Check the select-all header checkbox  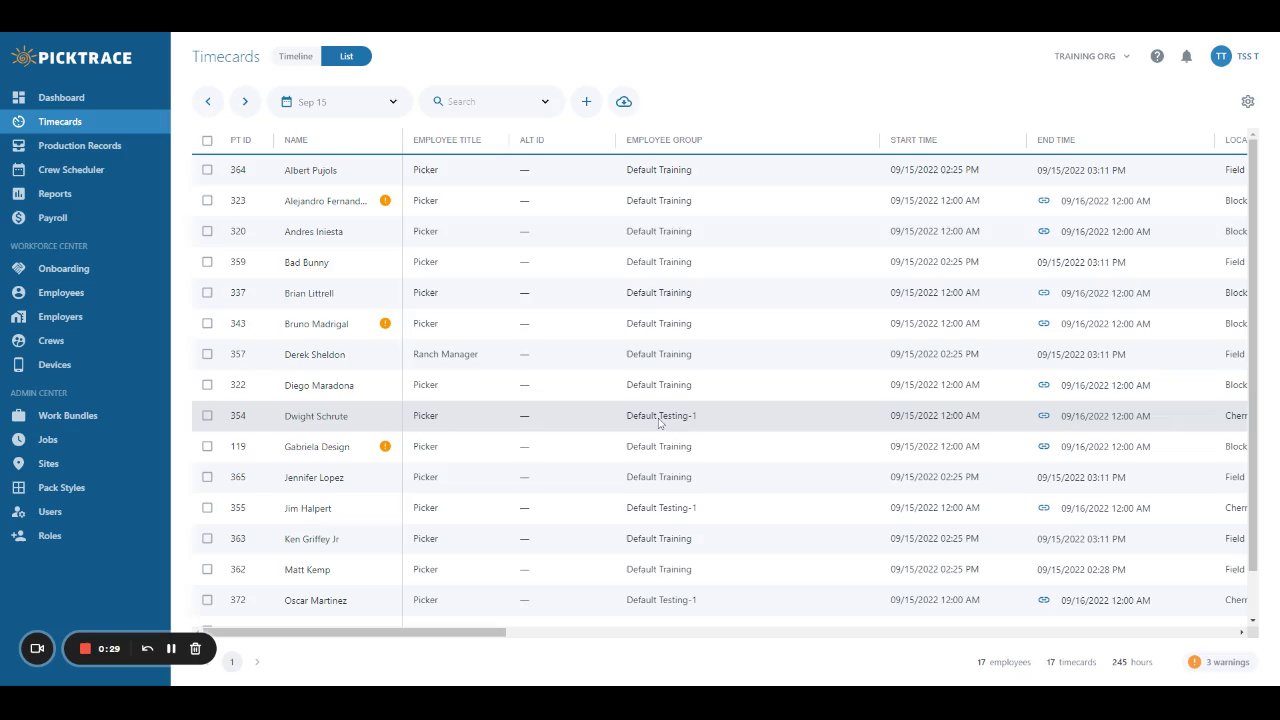click(207, 140)
